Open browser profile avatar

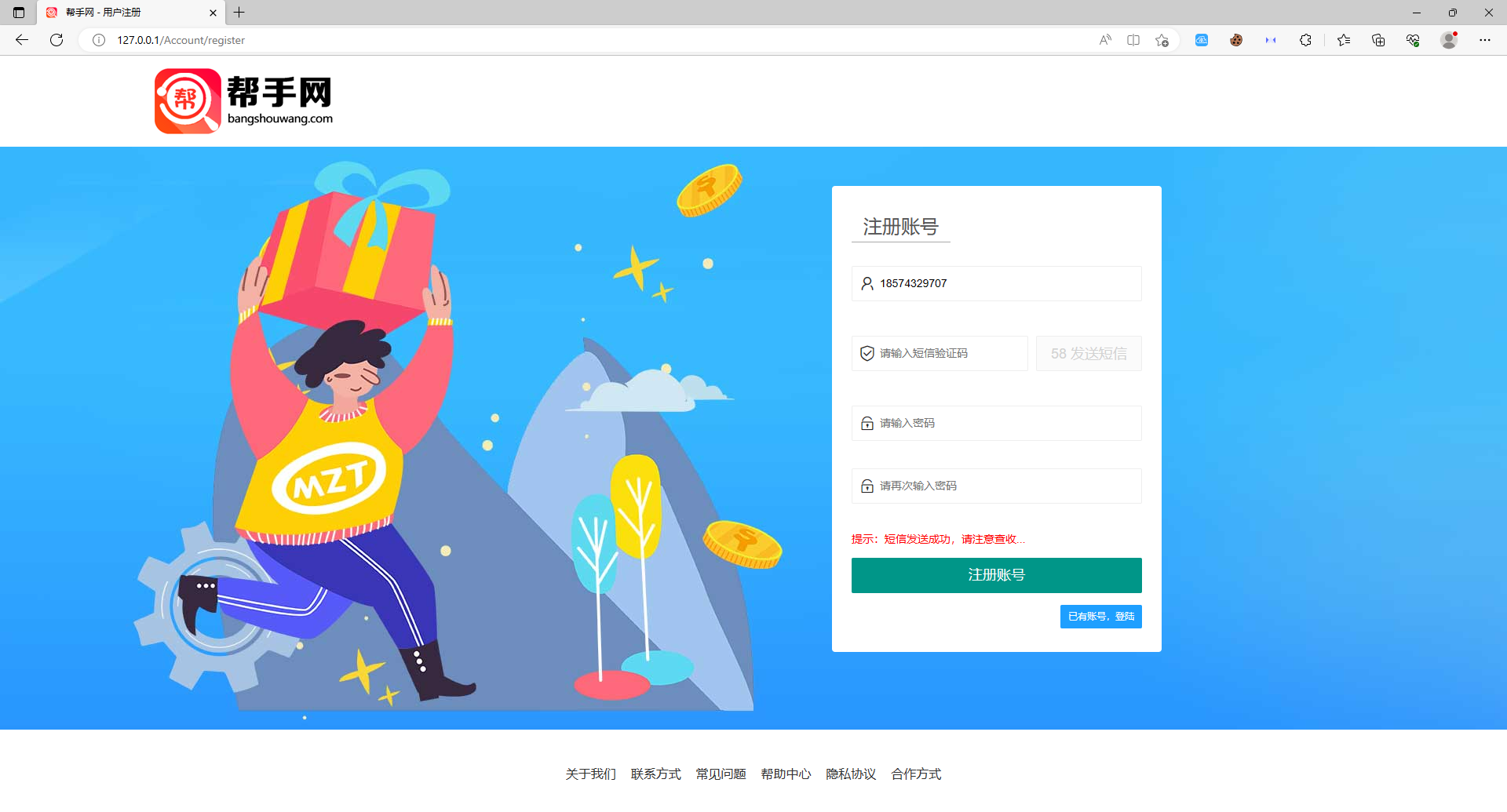pyautogui.click(x=1449, y=40)
